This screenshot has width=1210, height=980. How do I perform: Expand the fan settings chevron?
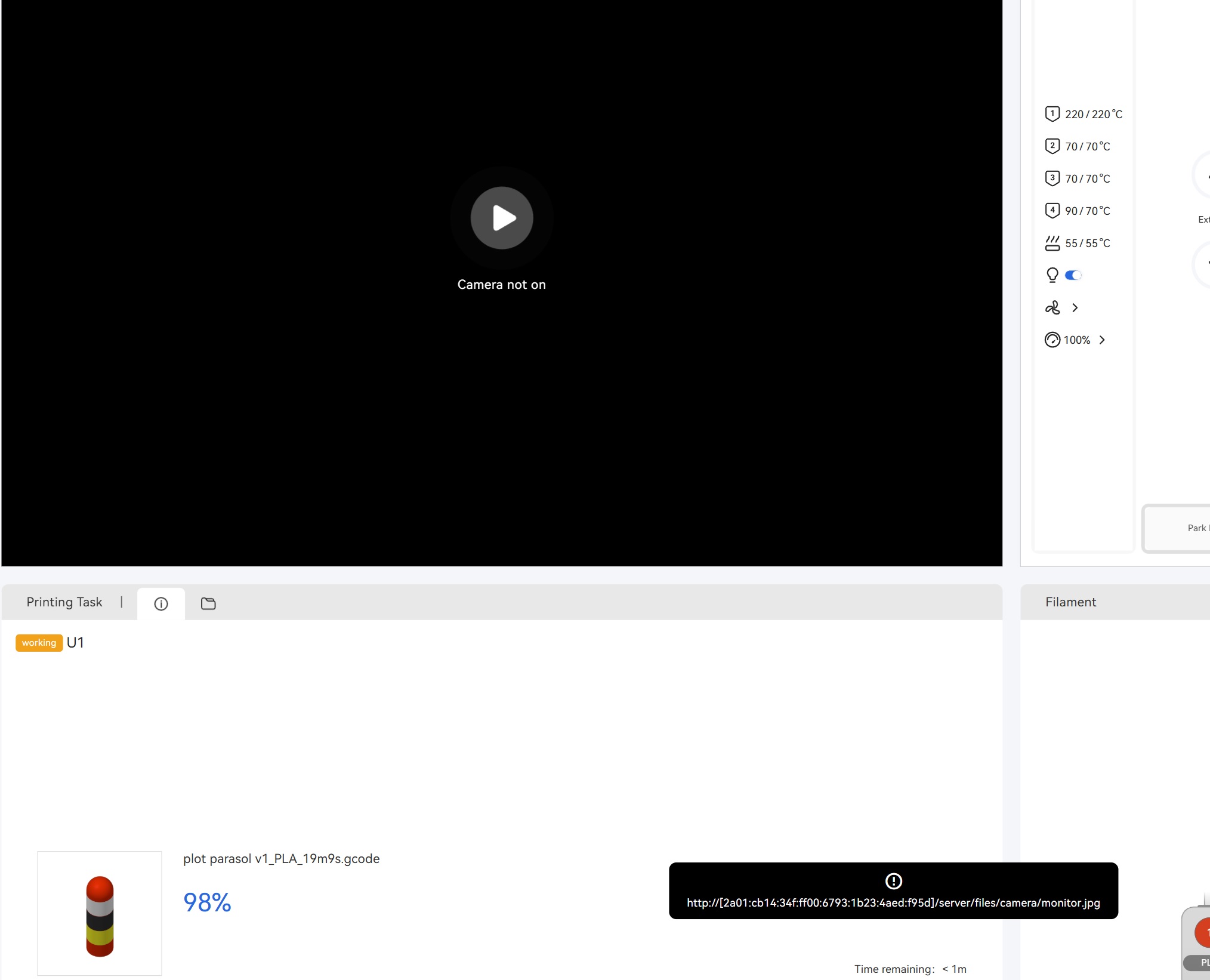1075,307
